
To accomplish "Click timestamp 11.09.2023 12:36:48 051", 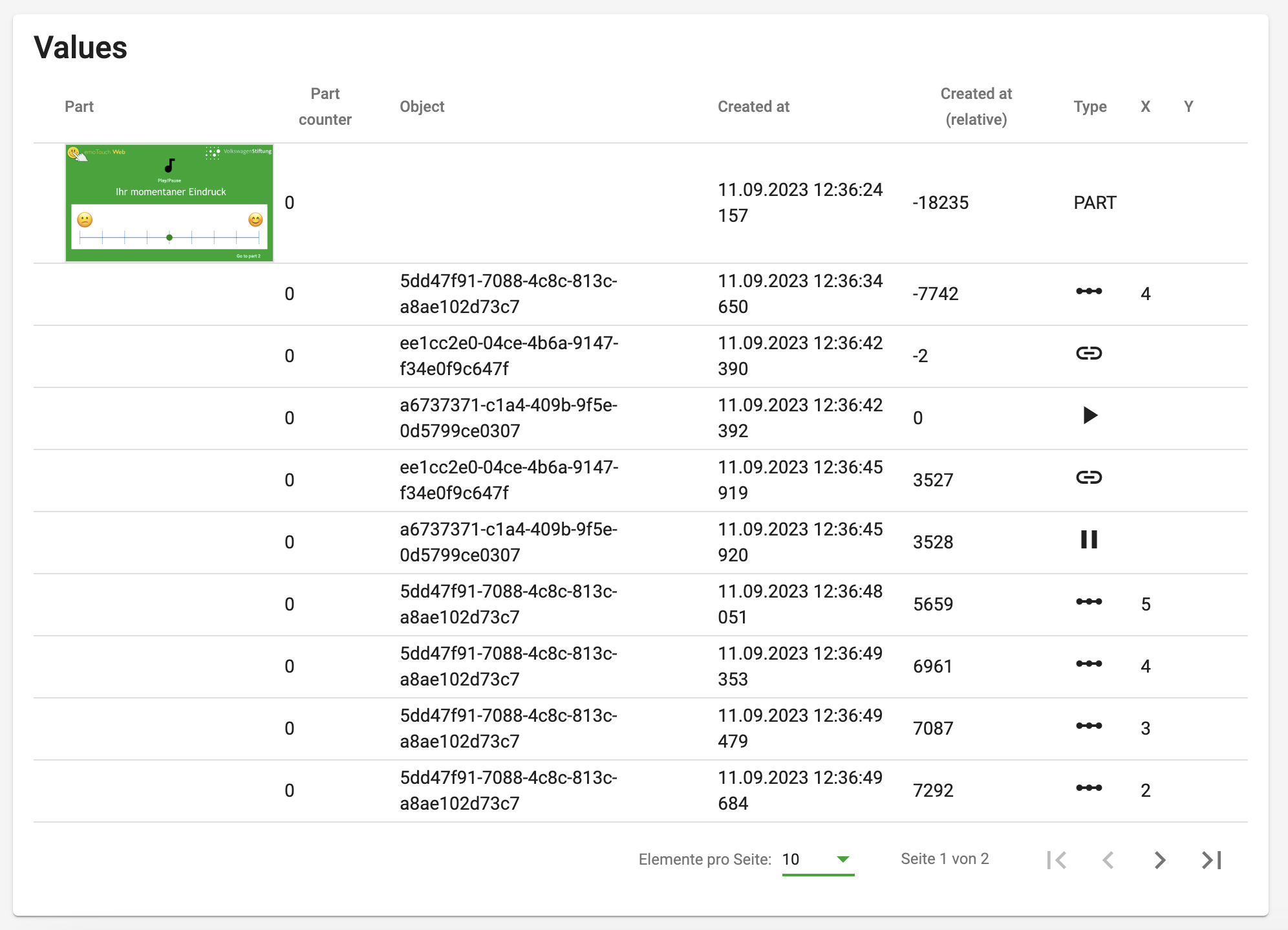I will [800, 605].
